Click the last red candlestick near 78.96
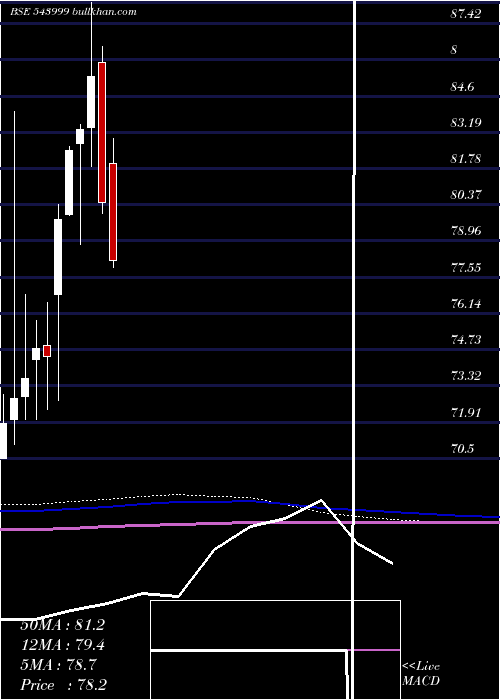Image resolution: width=500 pixels, height=700 pixels. pyautogui.click(x=113, y=212)
